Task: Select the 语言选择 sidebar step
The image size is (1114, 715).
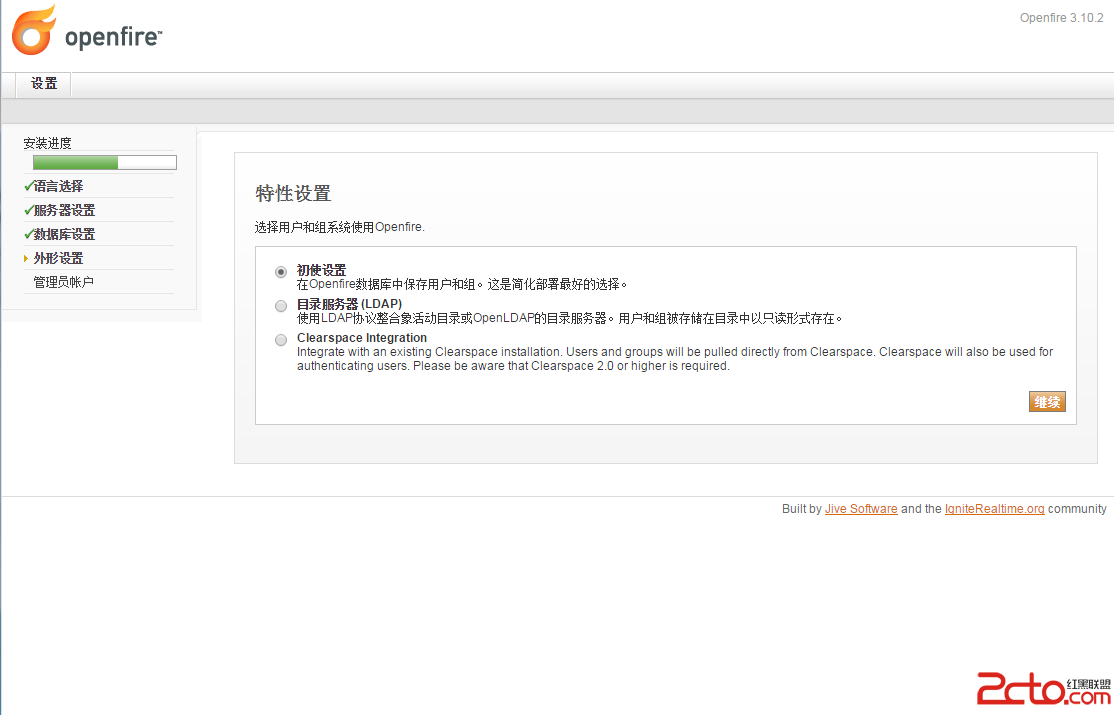Action: pyautogui.click(x=58, y=186)
